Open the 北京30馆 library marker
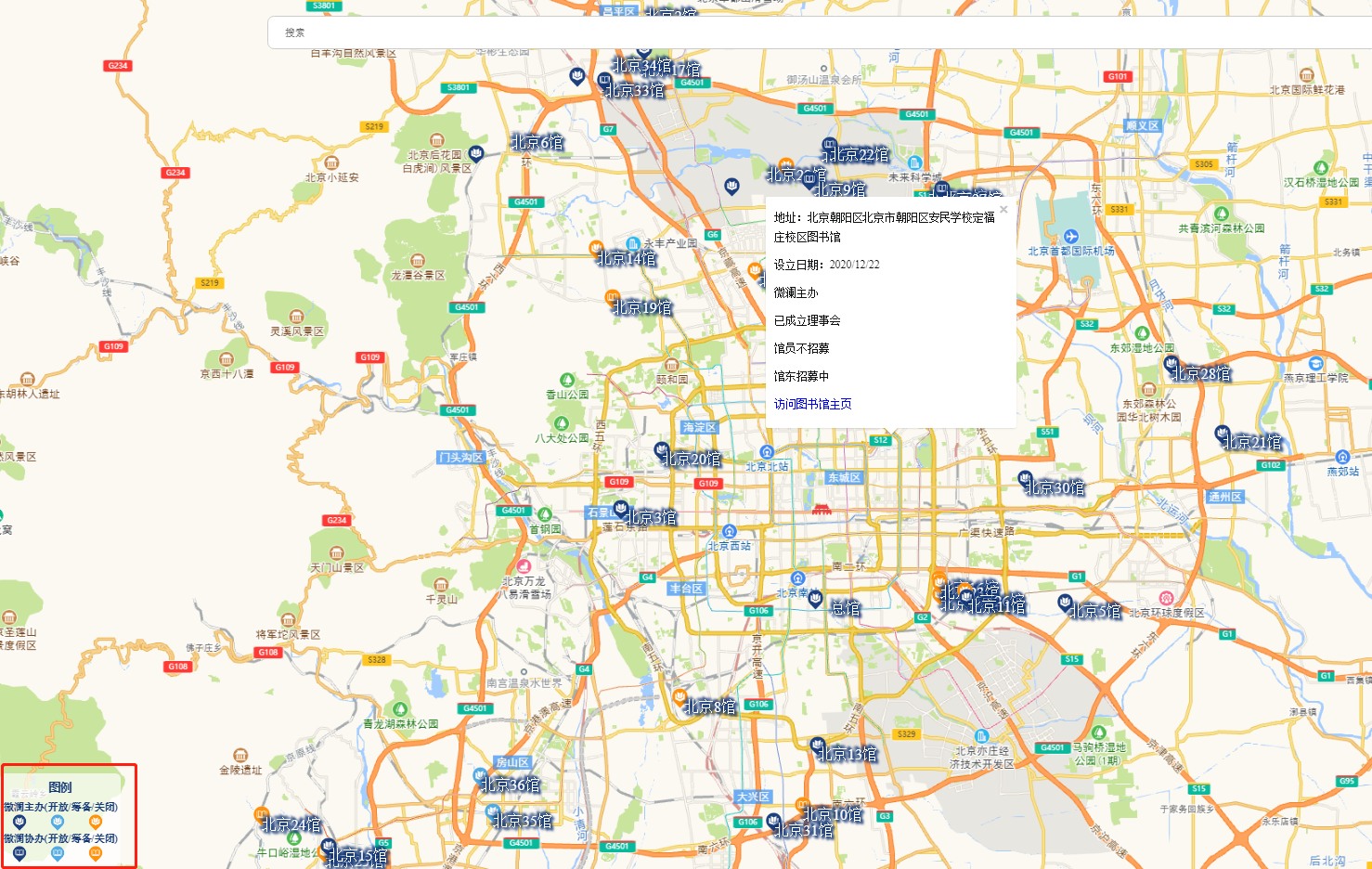The image size is (1372, 869). [x=1026, y=480]
